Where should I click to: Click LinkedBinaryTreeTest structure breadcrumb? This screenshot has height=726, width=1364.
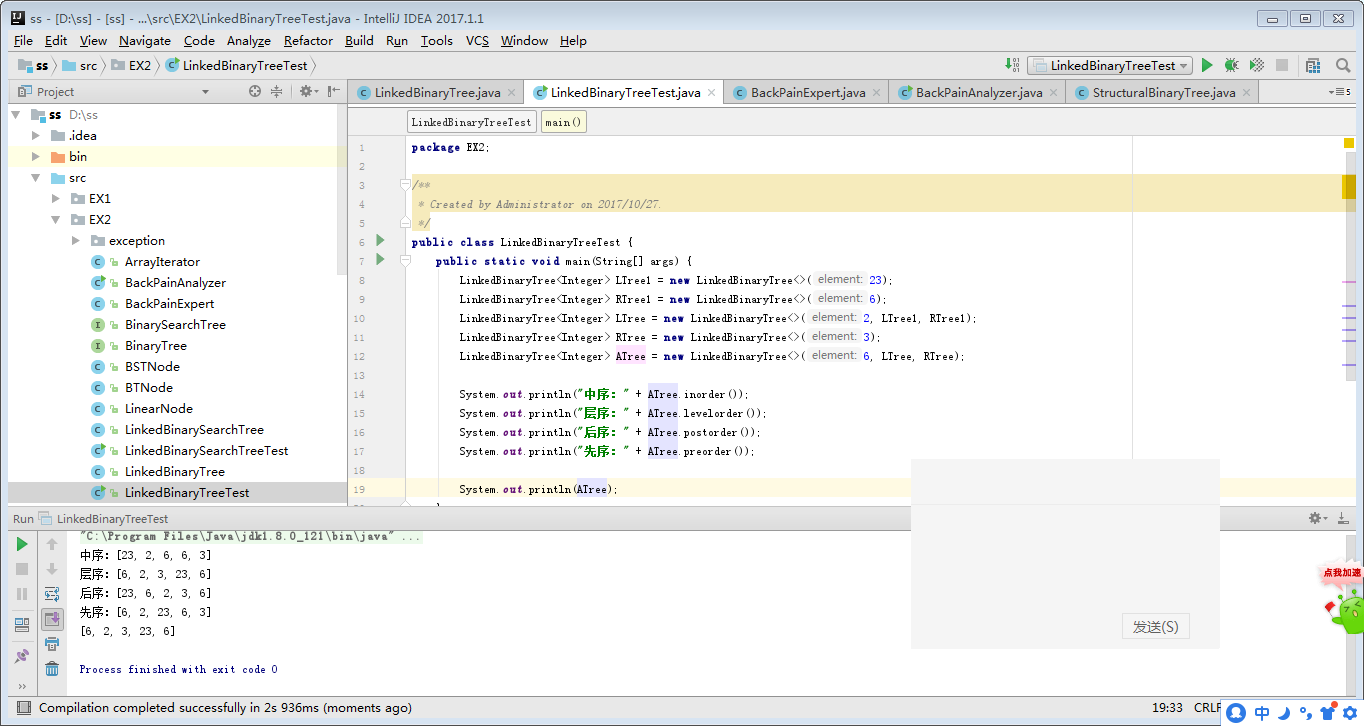[x=472, y=122]
